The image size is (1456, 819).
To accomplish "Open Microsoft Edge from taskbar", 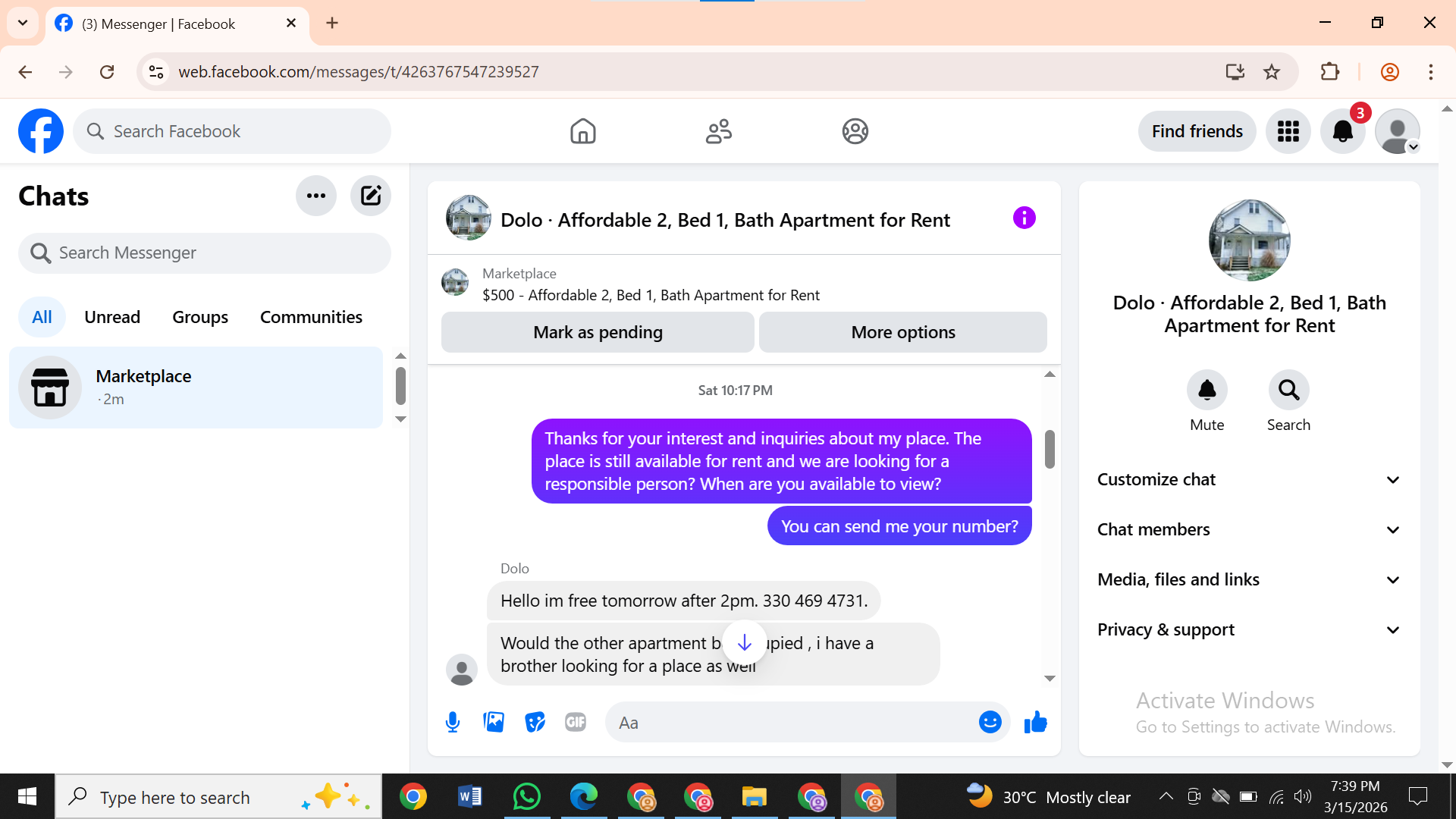I will (x=584, y=797).
